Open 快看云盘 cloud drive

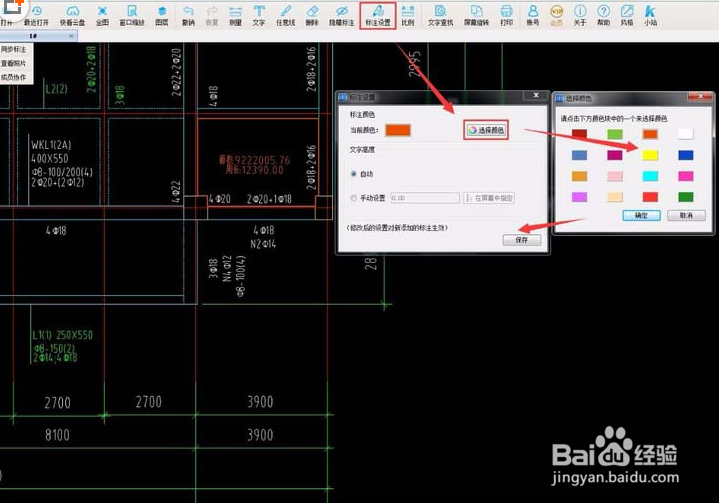(72, 15)
